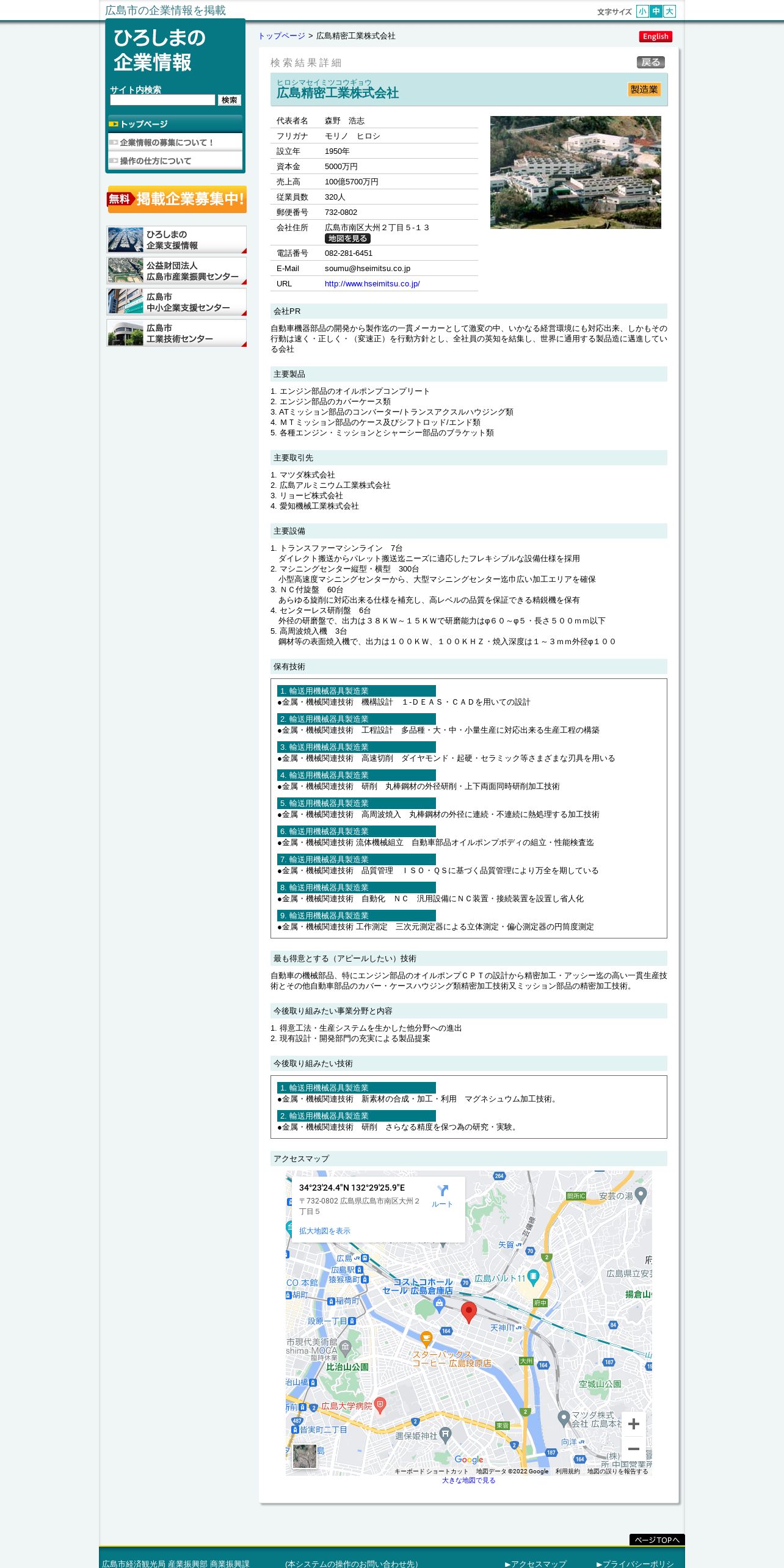Screen dimensions: 784x1568
Task: Switch the page to English
Action: pos(656,37)
